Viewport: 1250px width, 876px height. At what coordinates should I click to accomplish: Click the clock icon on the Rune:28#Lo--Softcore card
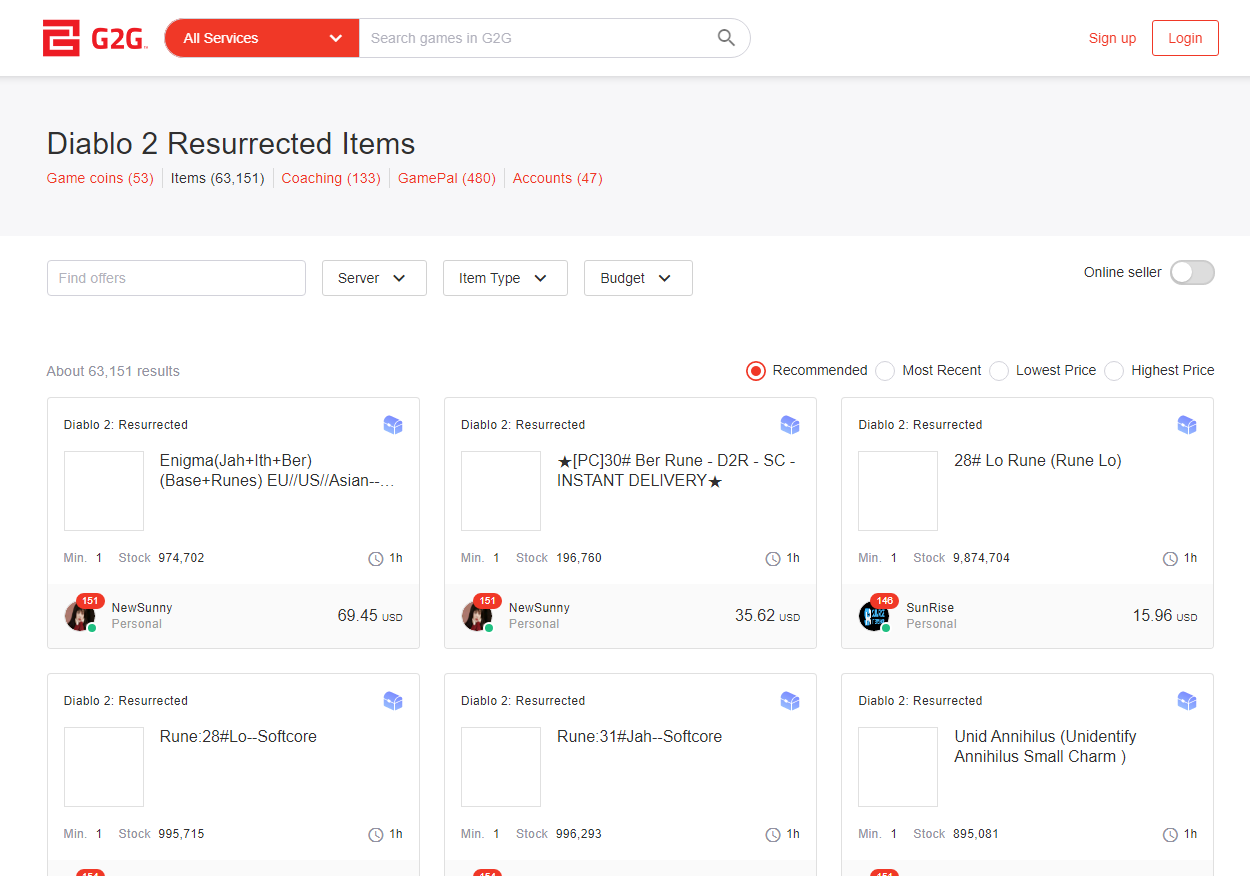(376, 835)
